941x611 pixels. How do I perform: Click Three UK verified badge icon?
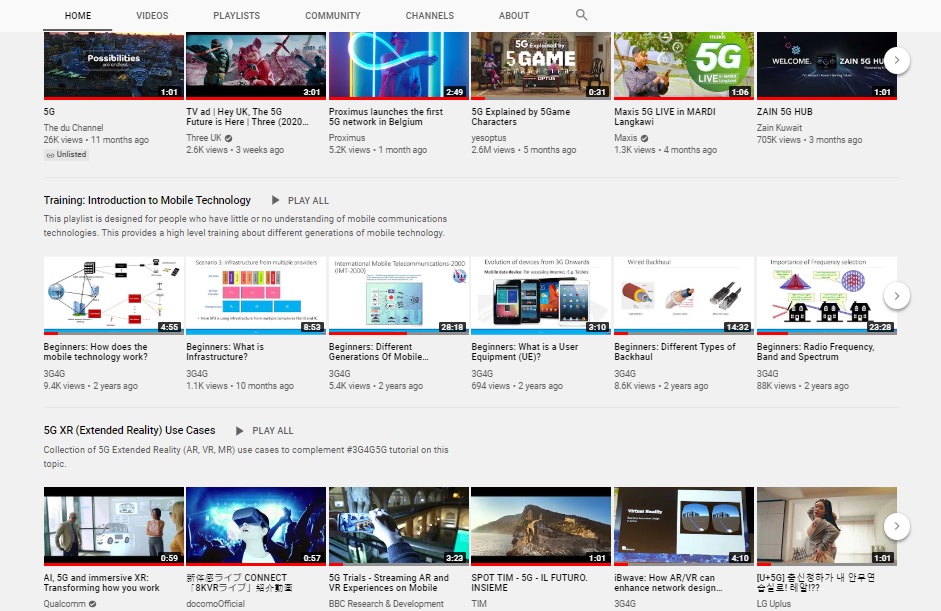(228, 138)
